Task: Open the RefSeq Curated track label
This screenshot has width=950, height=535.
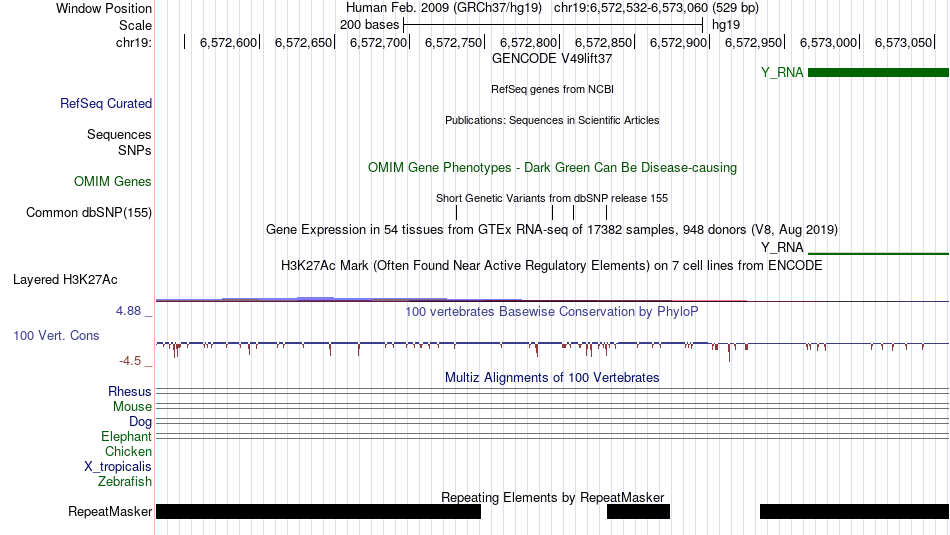Action: (106, 104)
